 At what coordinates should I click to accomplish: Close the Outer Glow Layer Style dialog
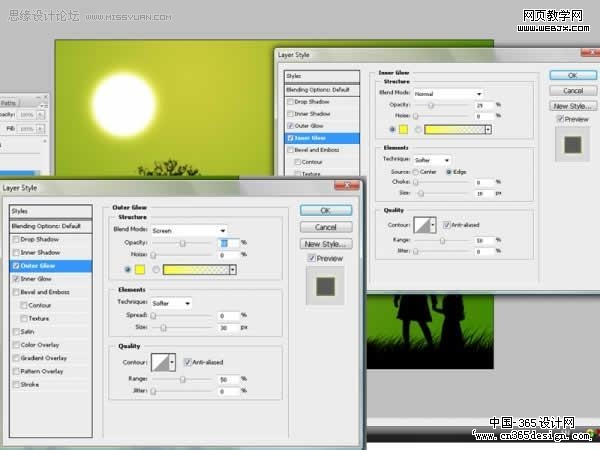(347, 186)
